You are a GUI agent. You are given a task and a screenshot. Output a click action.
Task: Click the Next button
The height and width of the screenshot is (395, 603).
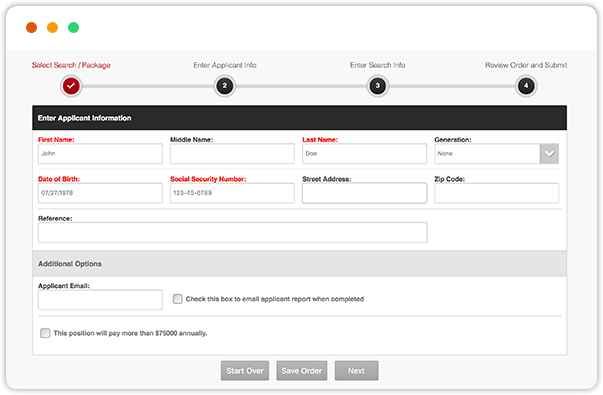(356, 371)
